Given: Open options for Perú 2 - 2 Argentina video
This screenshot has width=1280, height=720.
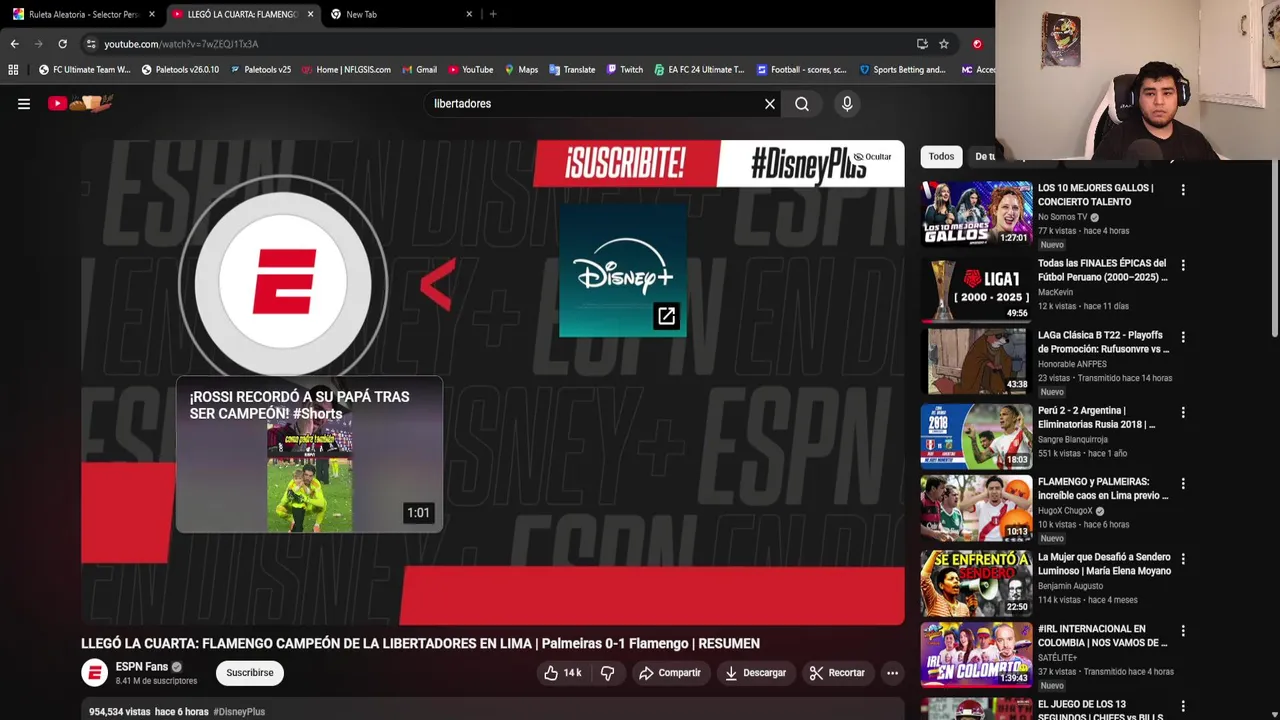Looking at the screenshot, I should [1183, 412].
